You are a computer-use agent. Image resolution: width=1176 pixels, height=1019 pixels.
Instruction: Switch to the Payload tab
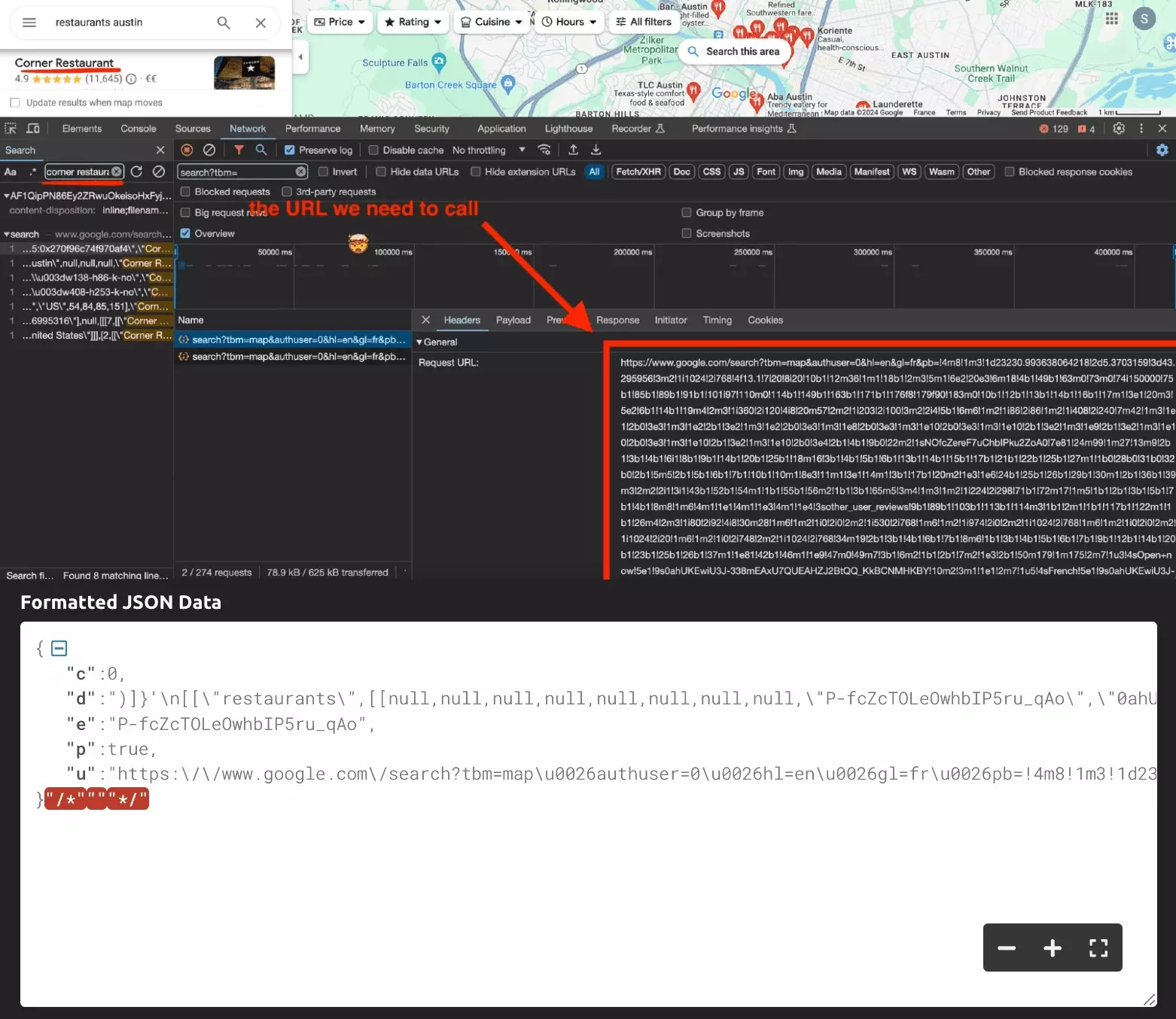pyautogui.click(x=513, y=320)
